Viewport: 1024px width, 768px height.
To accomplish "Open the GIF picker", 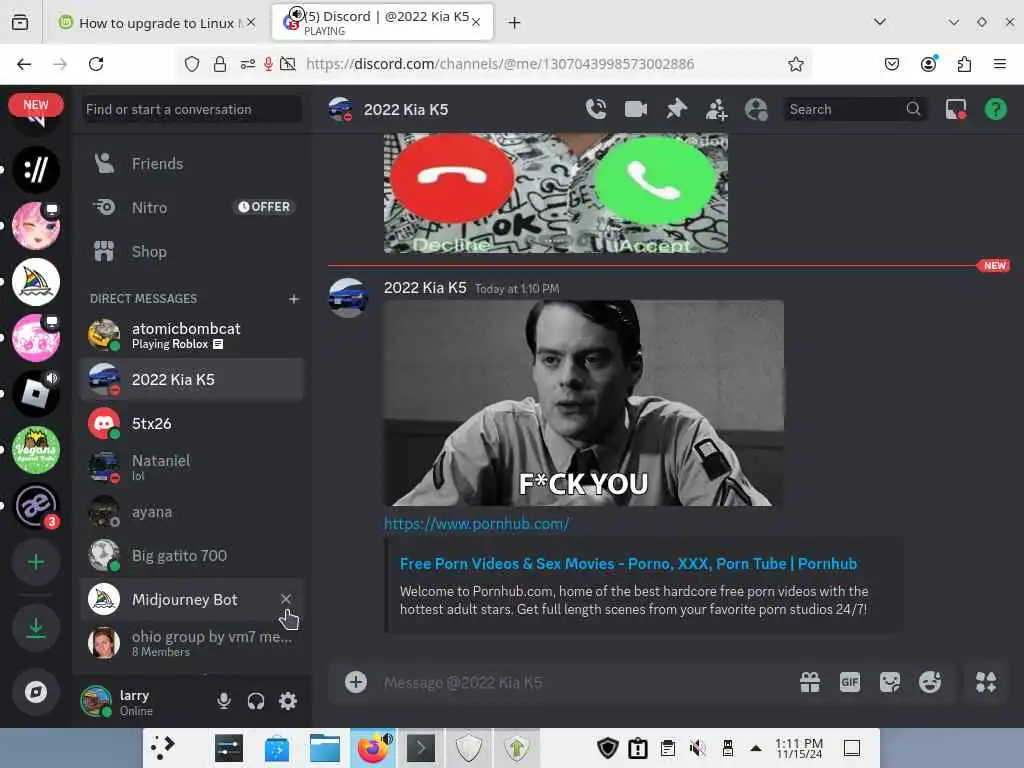I will coord(850,682).
